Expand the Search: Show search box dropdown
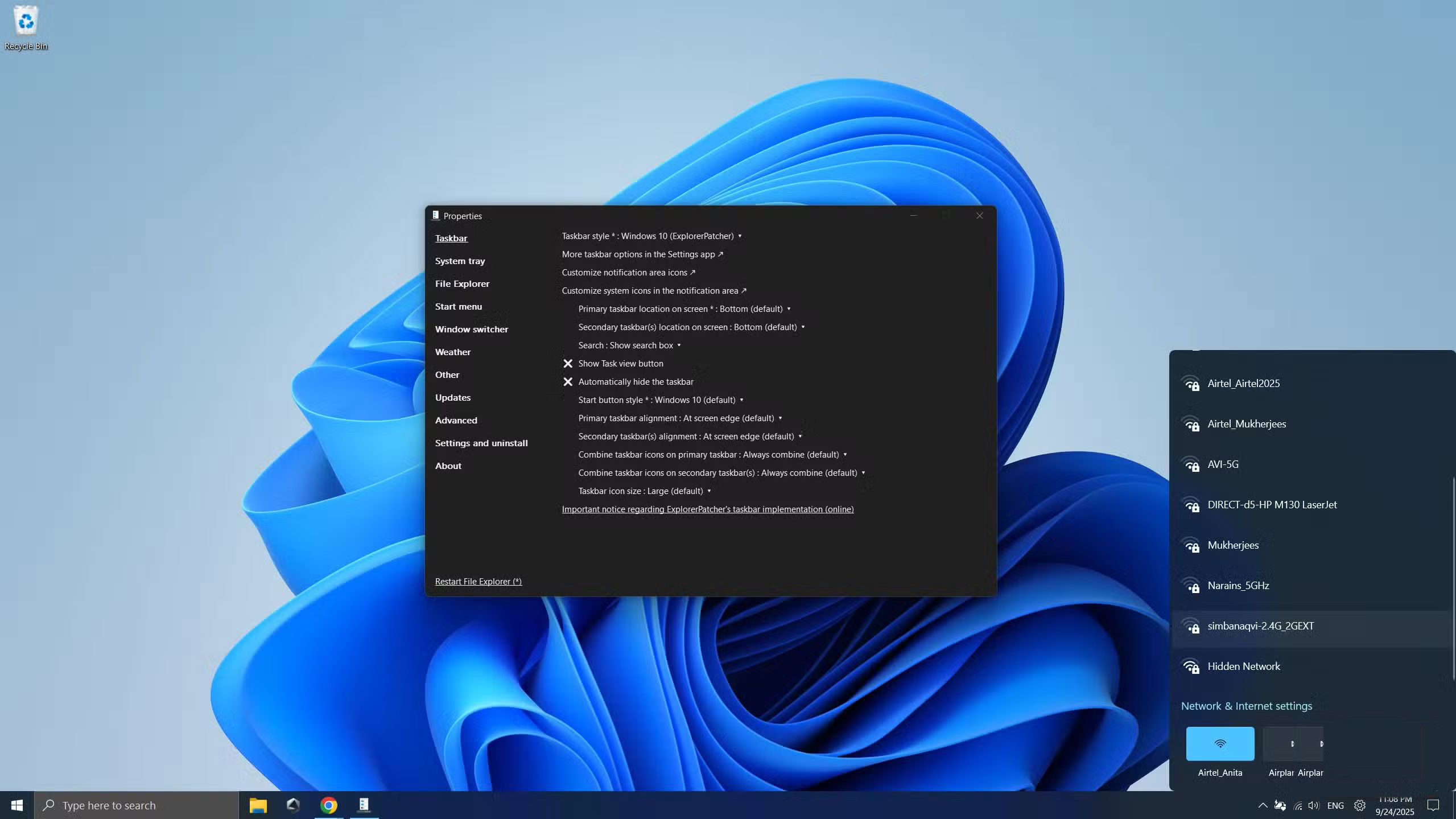 (629, 345)
